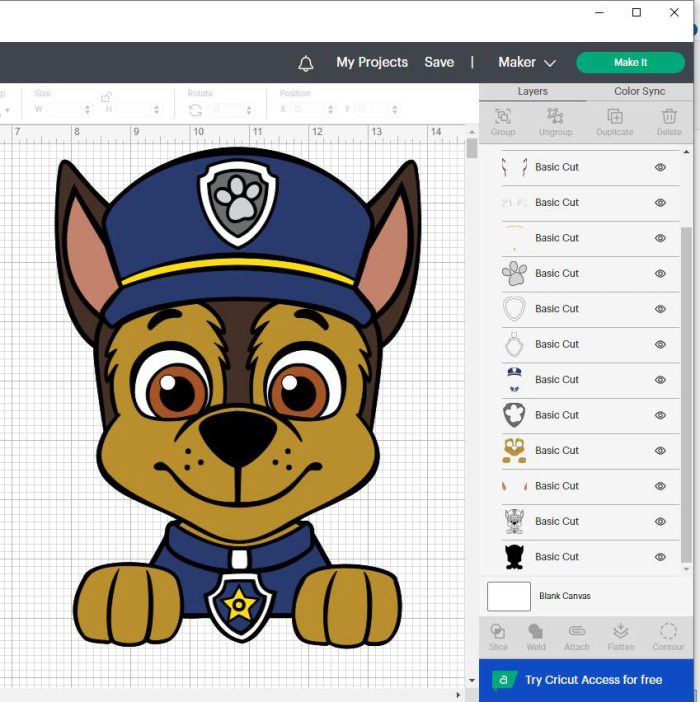This screenshot has height=702, width=700.
Task: Click the Rotate stepper arrows
Action: pos(249,109)
